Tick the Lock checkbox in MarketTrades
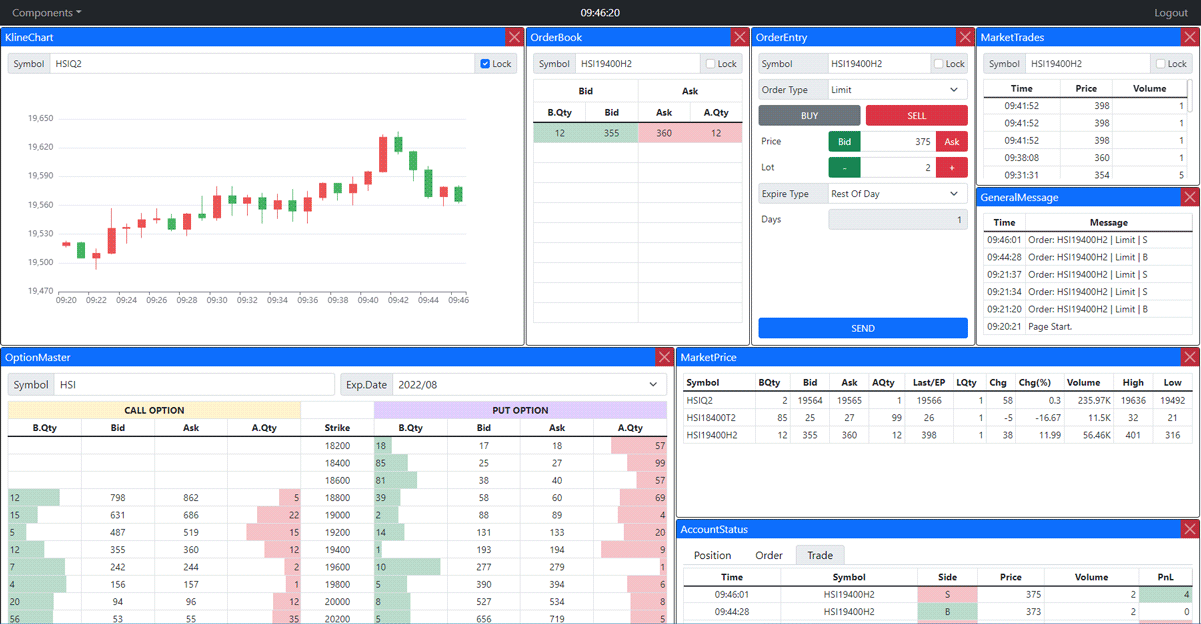Viewport: 1201px width, 624px height. pyautogui.click(x=1161, y=64)
